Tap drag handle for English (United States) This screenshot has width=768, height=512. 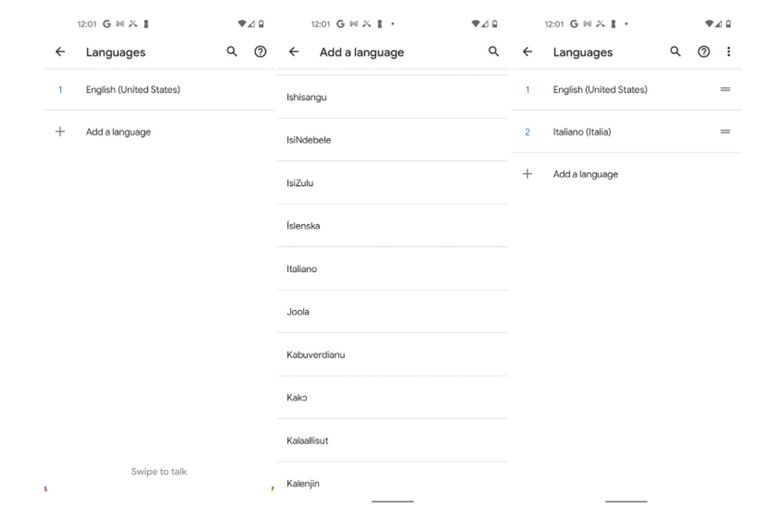[725, 90]
